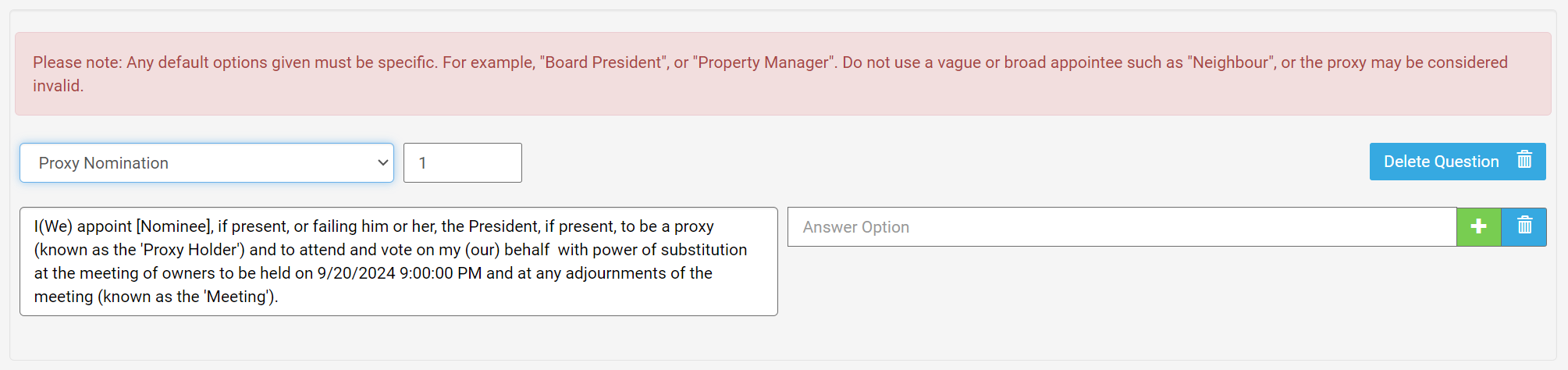
Task: Add an answer option with green plus
Action: pos(1478,226)
